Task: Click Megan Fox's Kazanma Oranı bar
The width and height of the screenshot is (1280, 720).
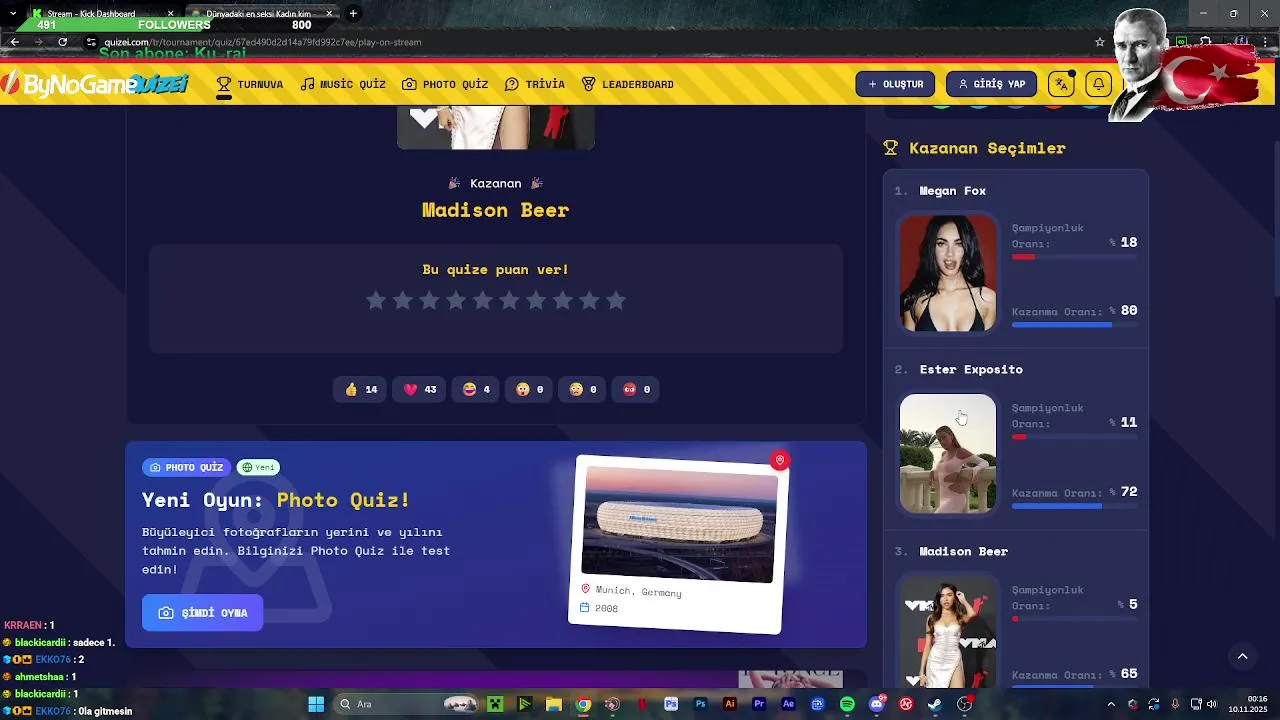Action: click(1074, 324)
